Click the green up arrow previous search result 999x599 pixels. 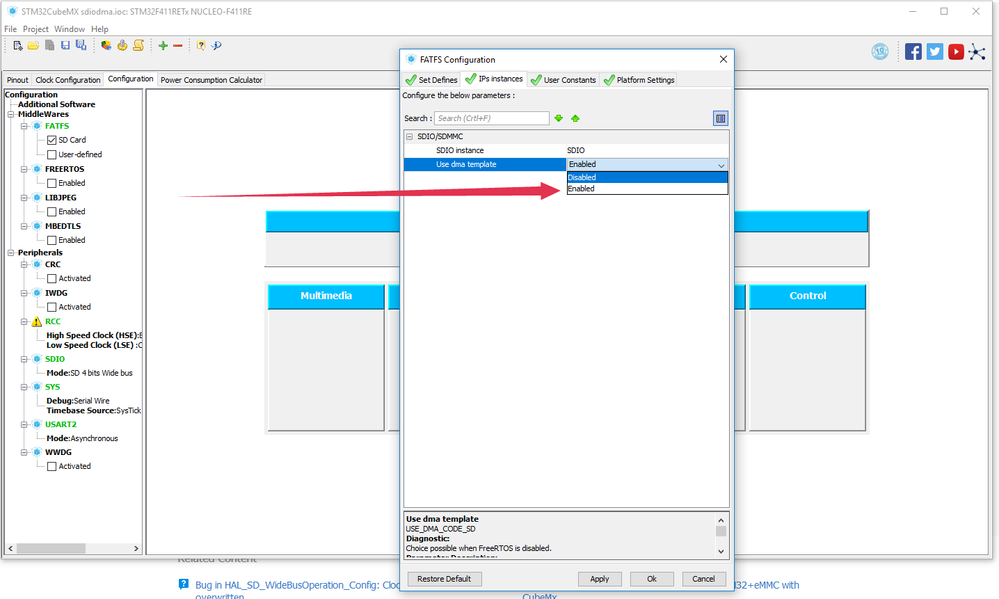[575, 119]
